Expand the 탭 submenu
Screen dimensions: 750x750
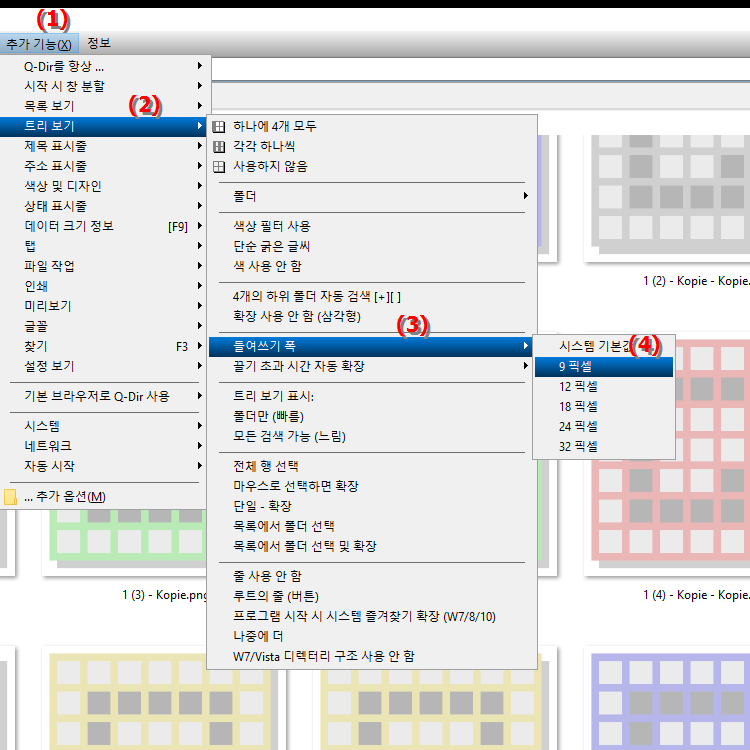[x=103, y=246]
